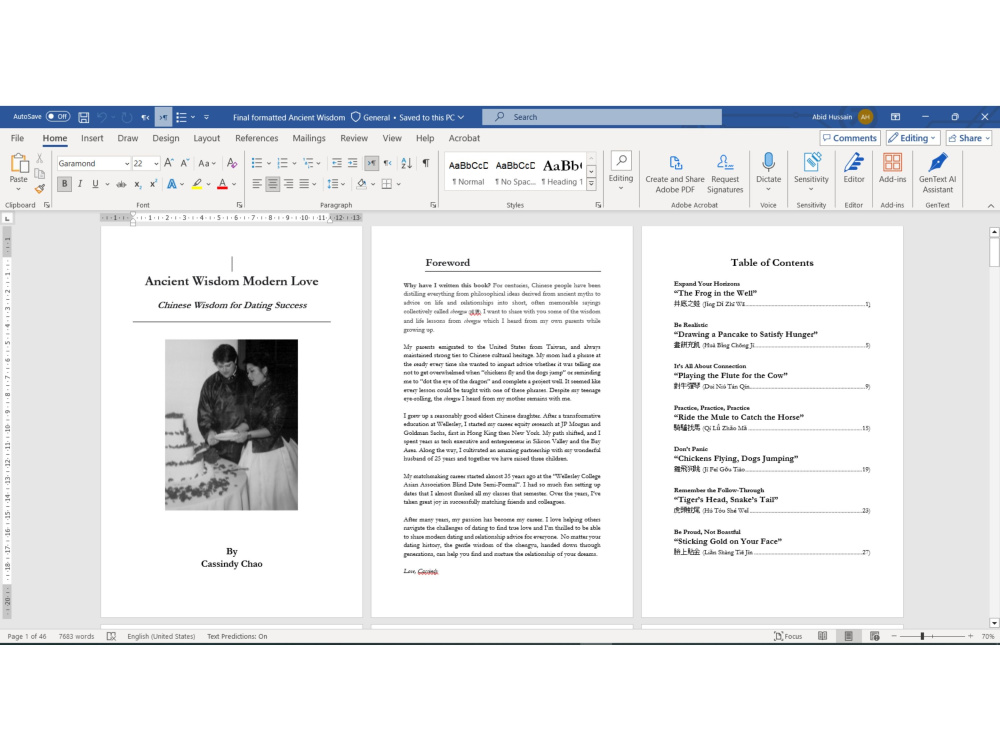
Task: Click Decrease Font Size icon
Action: click(184, 163)
